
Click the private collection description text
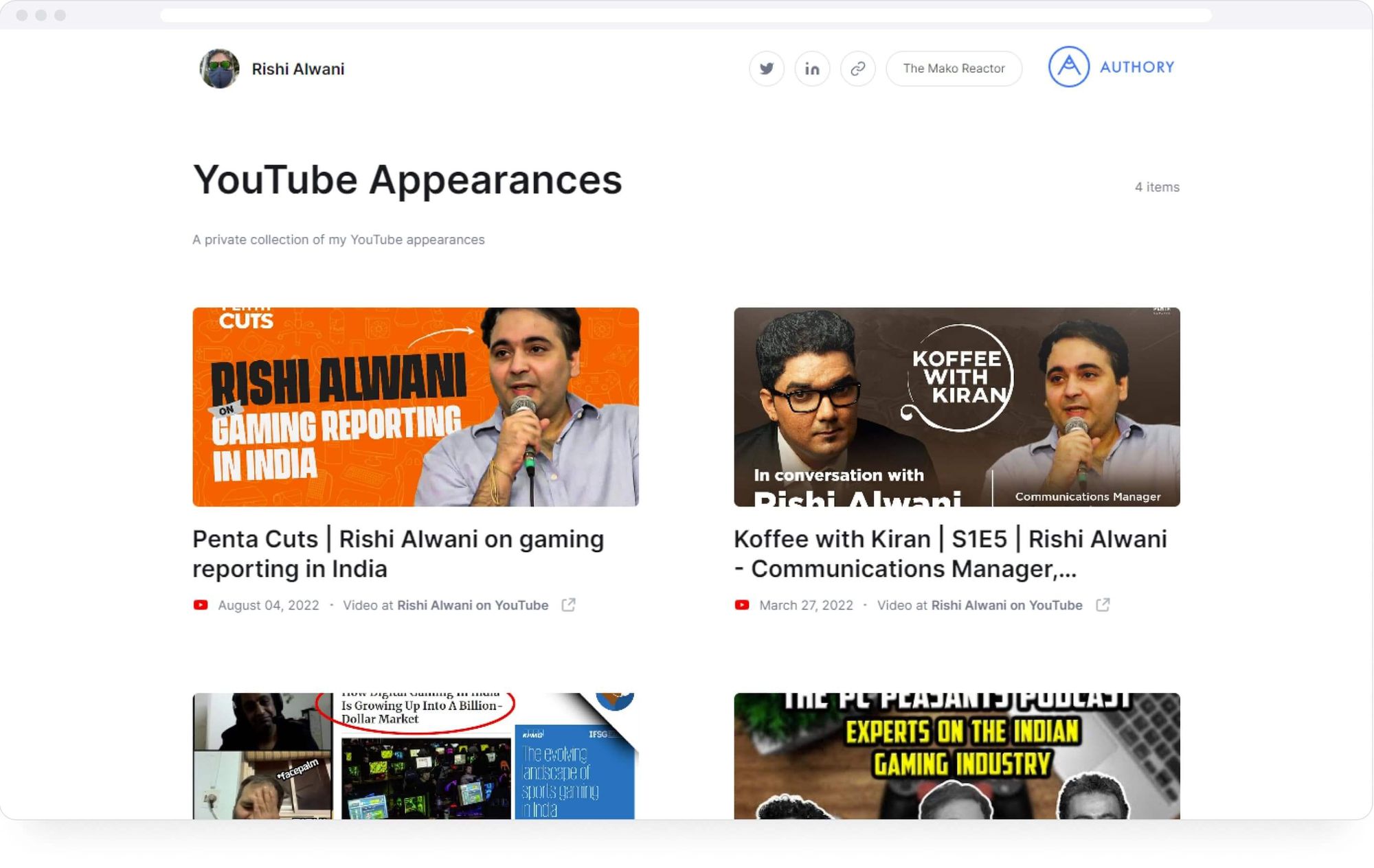pos(339,240)
